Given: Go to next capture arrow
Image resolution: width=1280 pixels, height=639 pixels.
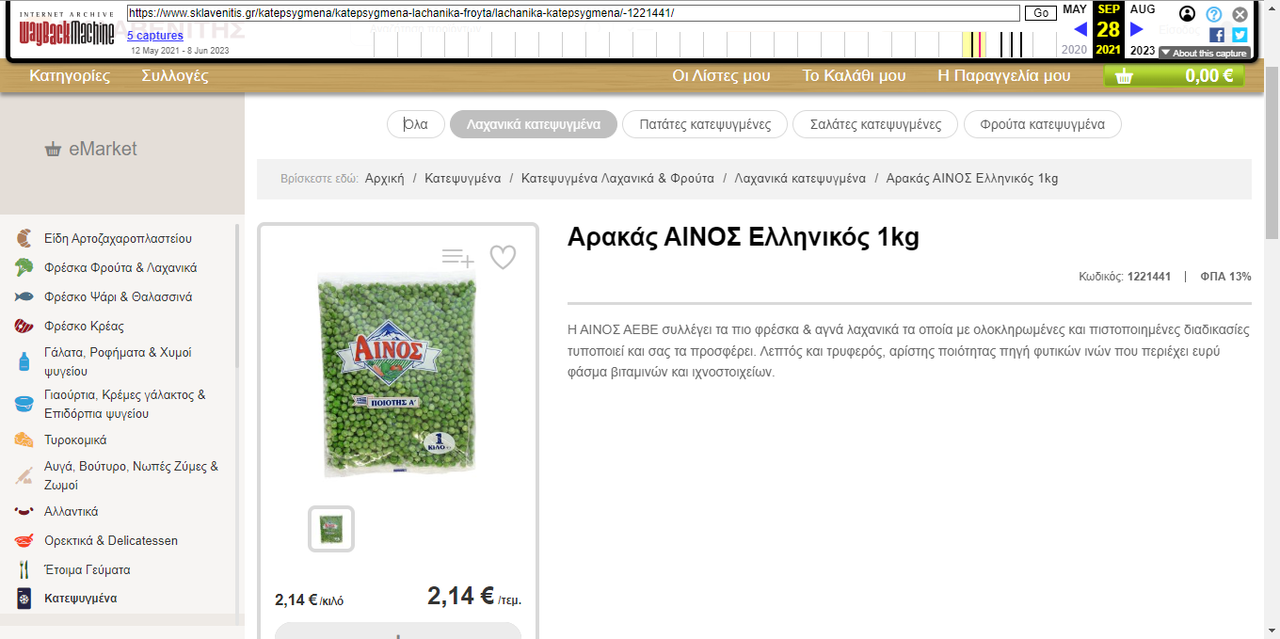Looking at the screenshot, I should coord(1136,29).
